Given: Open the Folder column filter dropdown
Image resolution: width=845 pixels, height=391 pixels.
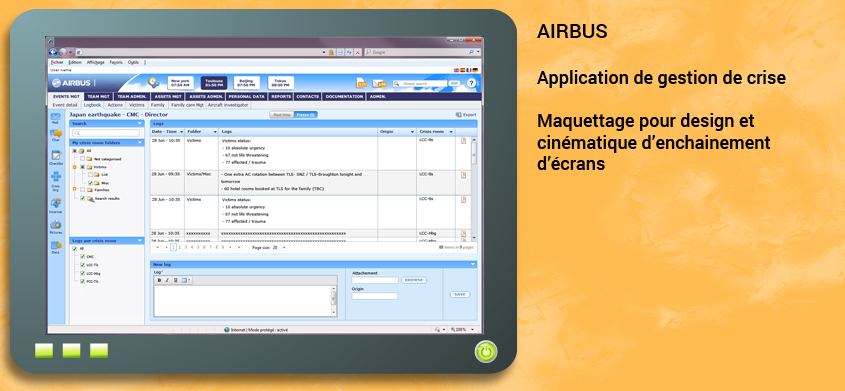Looking at the screenshot, I should (215, 131).
